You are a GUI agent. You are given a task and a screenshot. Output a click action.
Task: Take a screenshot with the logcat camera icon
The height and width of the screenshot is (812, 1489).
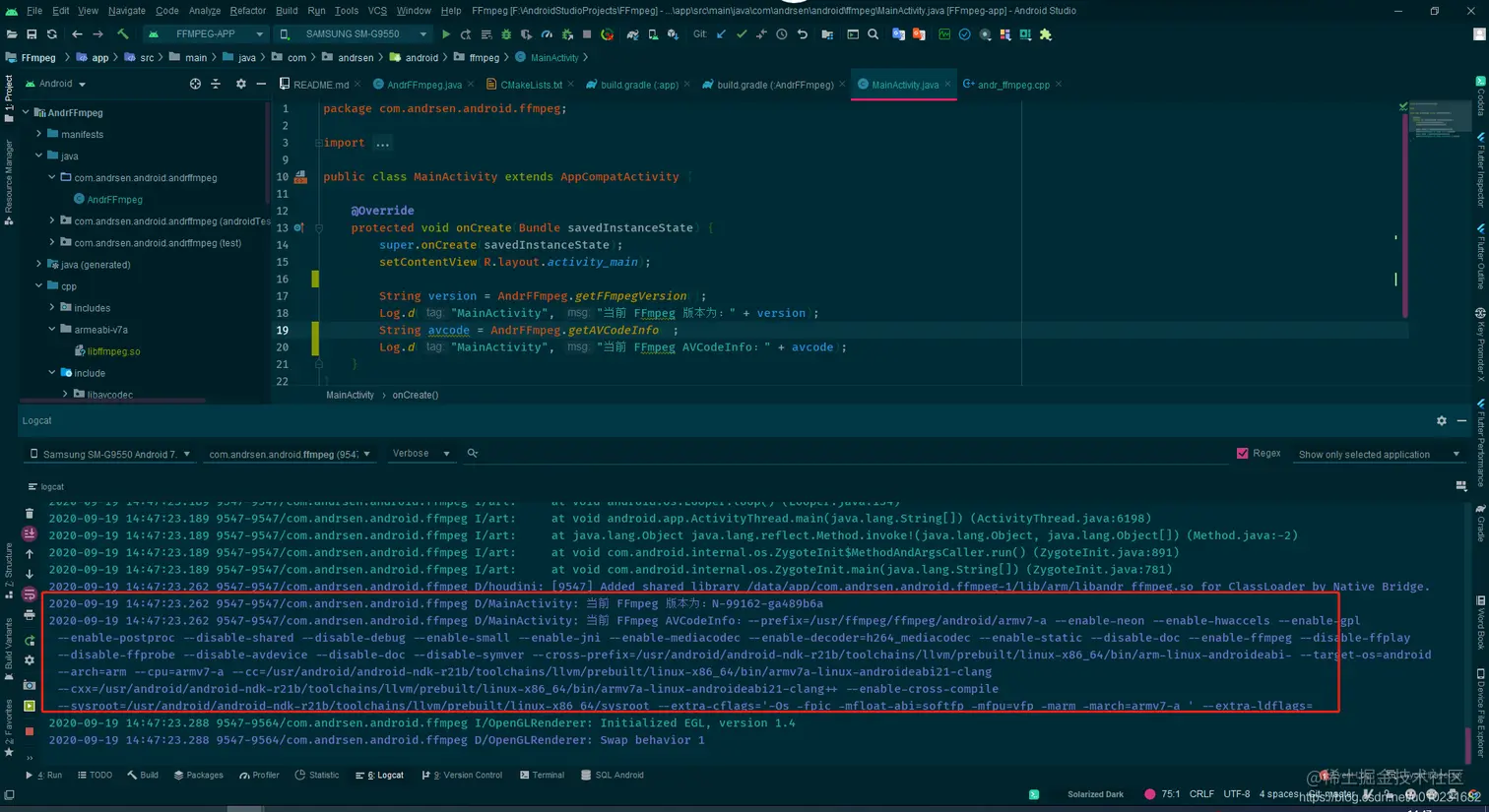30,685
